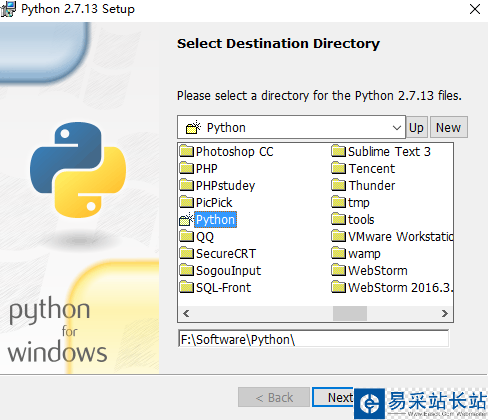The image size is (488, 420).
Task: Click the SogouInput folder icon
Action: tap(186, 270)
